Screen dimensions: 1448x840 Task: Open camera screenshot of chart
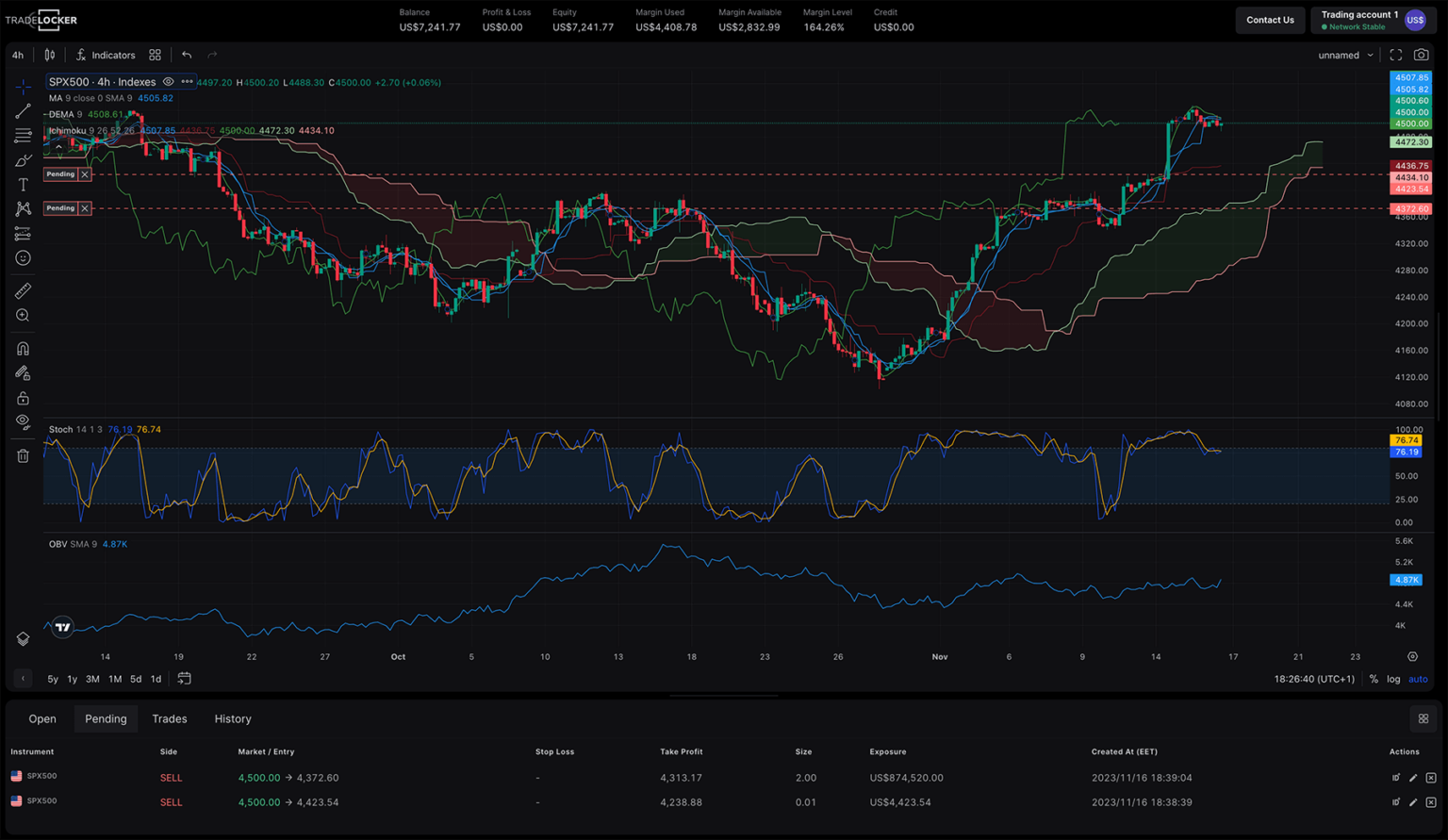(1423, 55)
